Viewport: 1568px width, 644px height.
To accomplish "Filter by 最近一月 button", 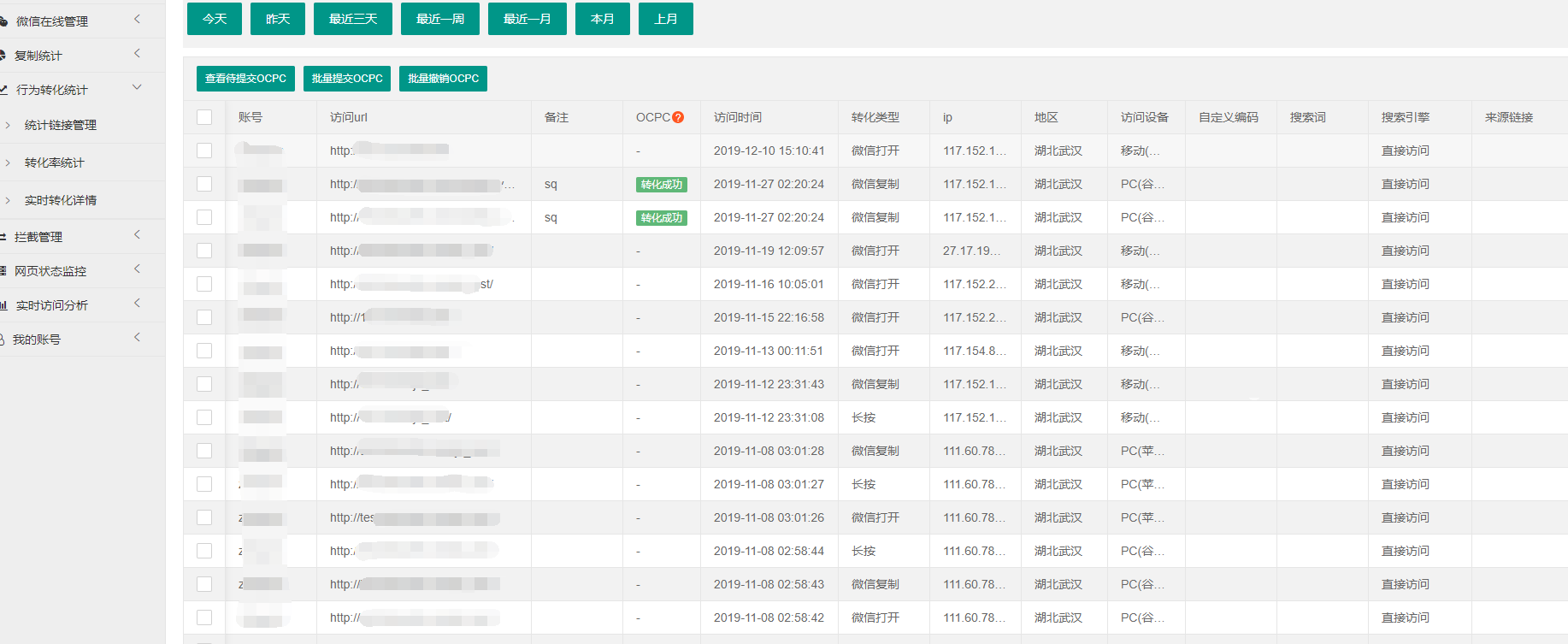I will tap(528, 19).
